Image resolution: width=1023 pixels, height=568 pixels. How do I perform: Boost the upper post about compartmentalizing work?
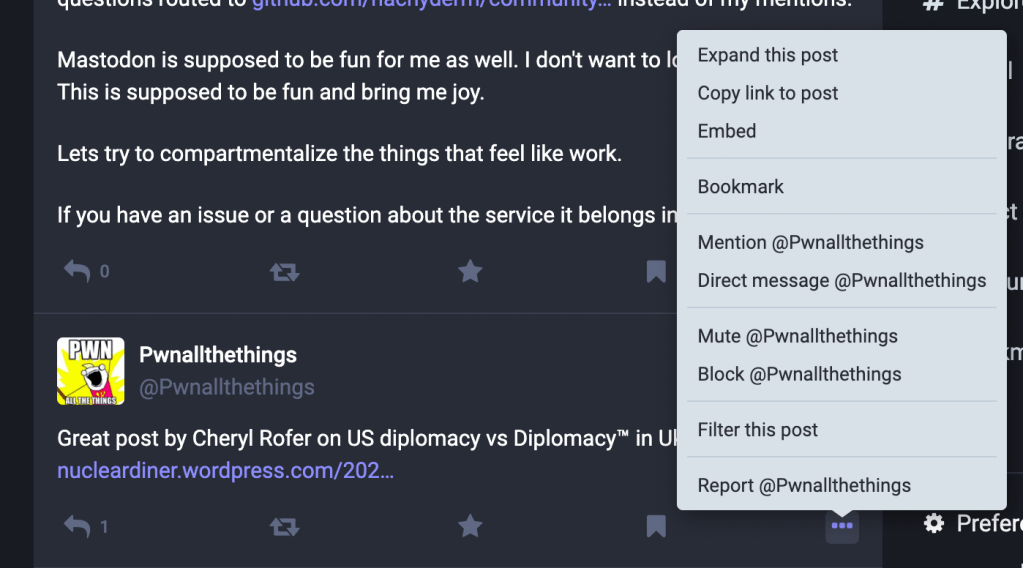point(285,271)
